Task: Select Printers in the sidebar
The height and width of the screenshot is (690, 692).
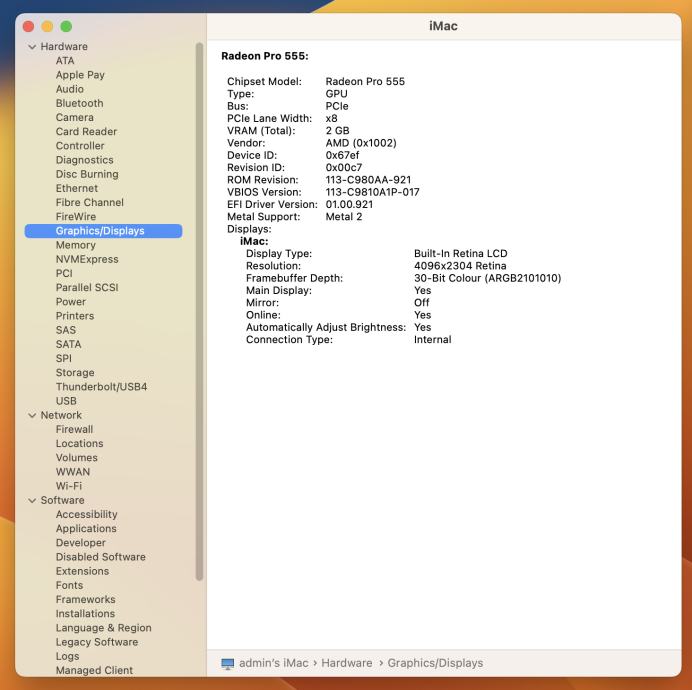Action: tap(75, 316)
